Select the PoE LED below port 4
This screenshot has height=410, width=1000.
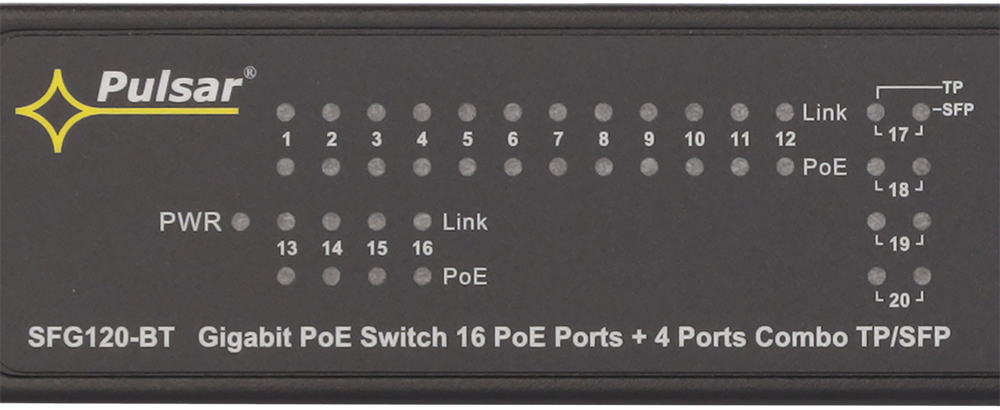422,167
